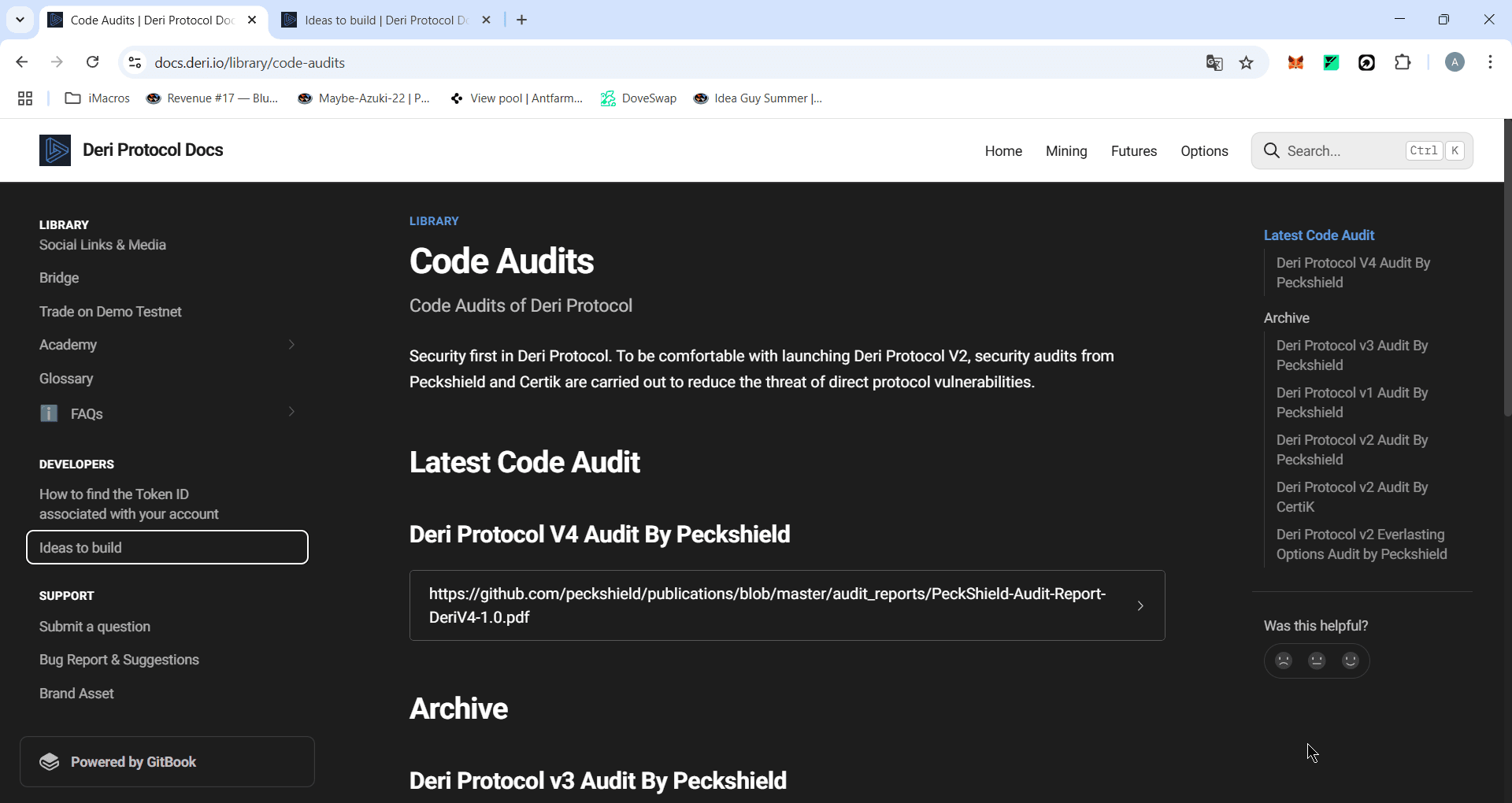
Task: Open the tab search dropdown arrow
Action: pos(20,20)
